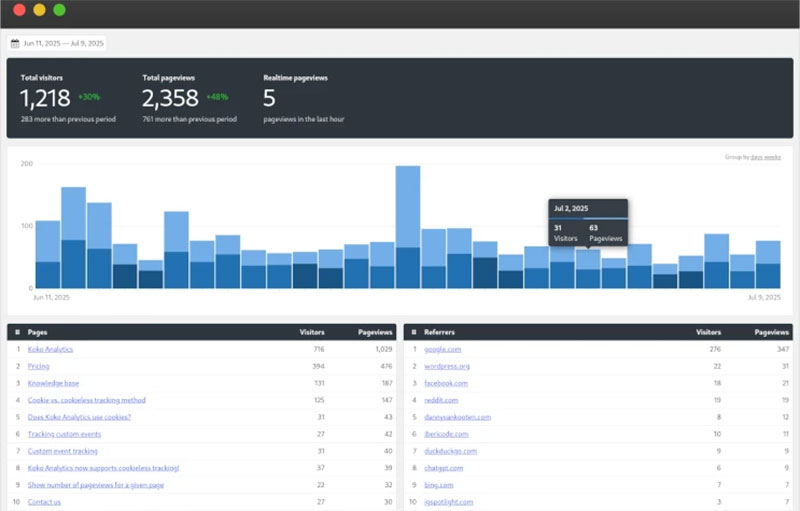Click the 276 visitors cell for google.com

715,349
